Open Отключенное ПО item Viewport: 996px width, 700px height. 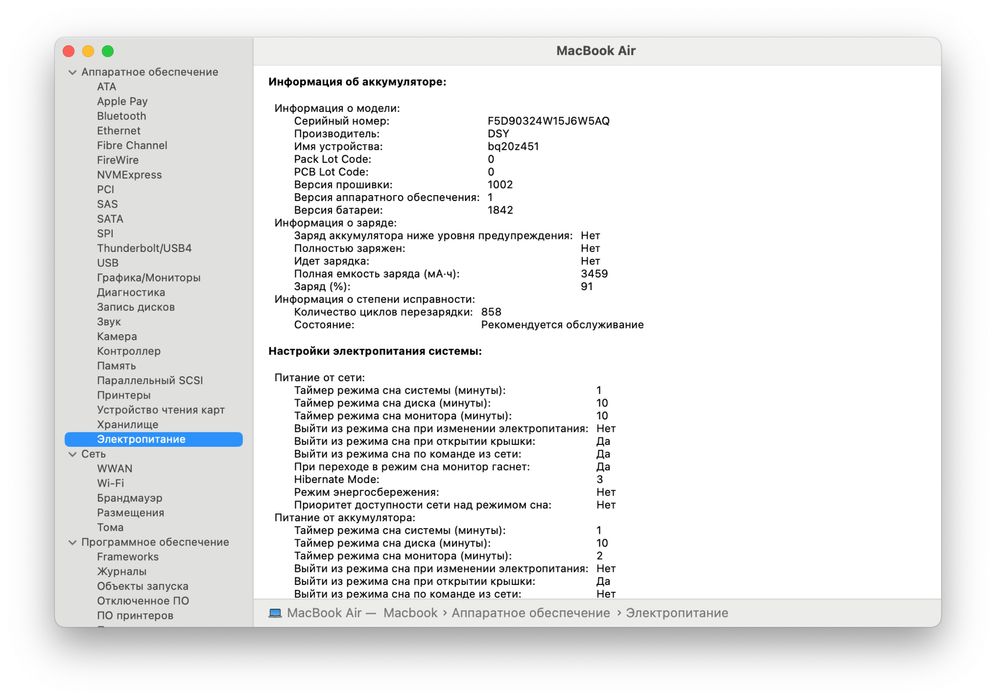coord(143,601)
